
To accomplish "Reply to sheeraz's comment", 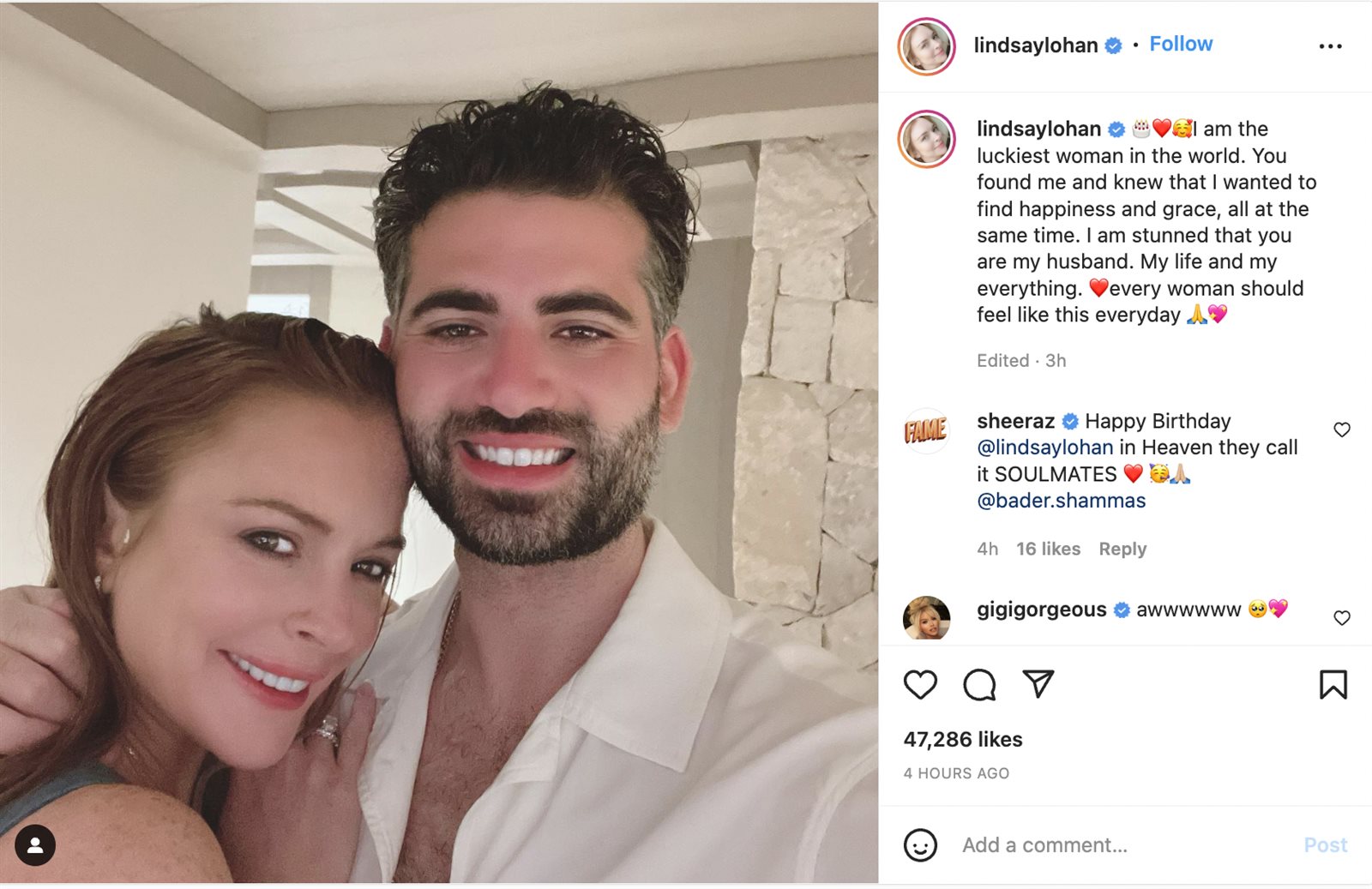I will (x=1122, y=549).
